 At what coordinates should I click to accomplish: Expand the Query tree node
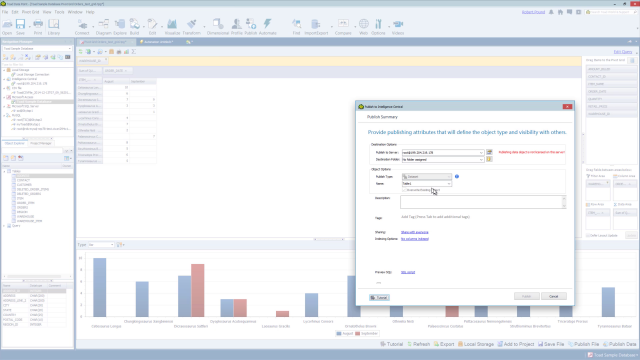click(x=4, y=226)
